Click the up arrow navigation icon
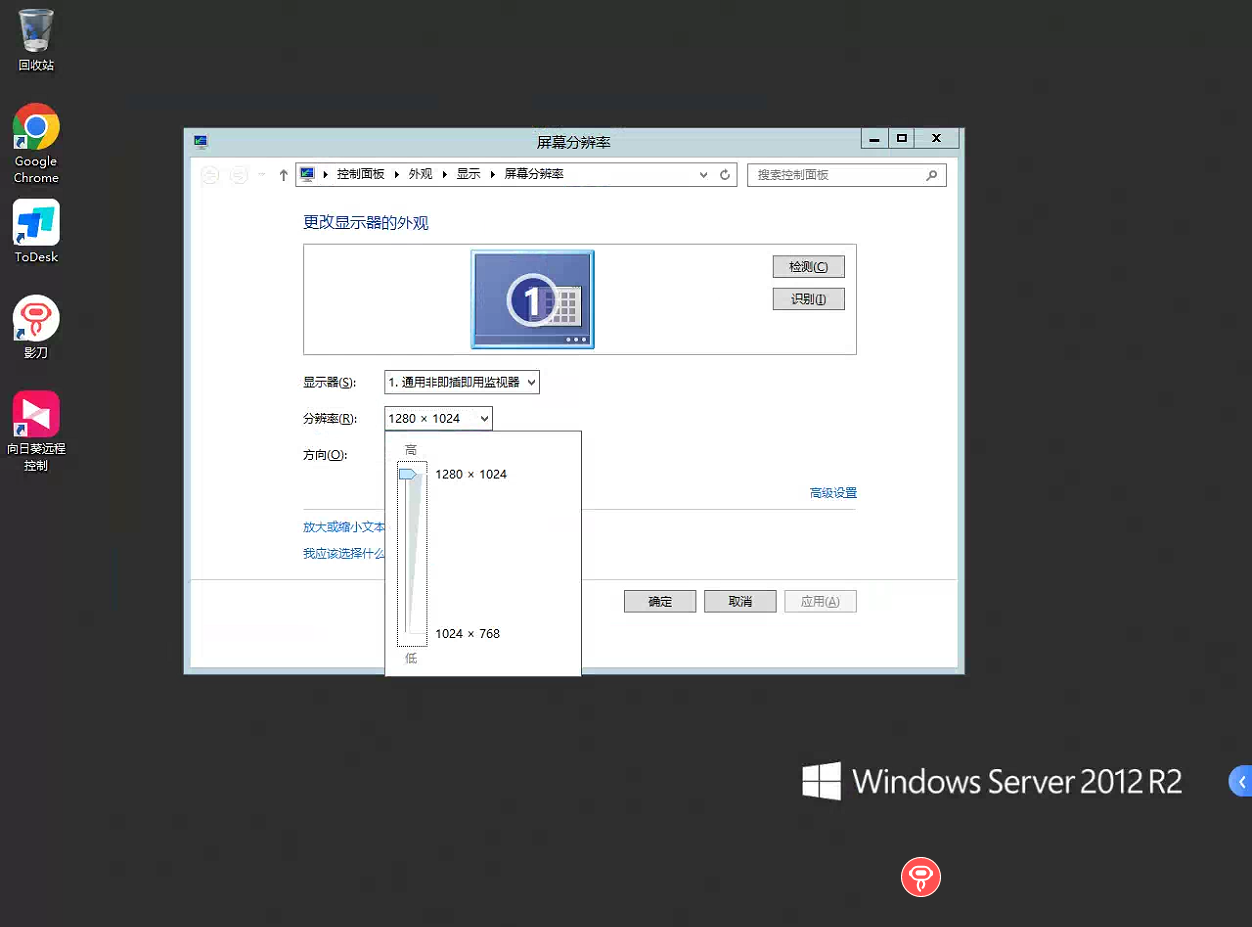Viewport: 1252px width, 927px height. [283, 175]
